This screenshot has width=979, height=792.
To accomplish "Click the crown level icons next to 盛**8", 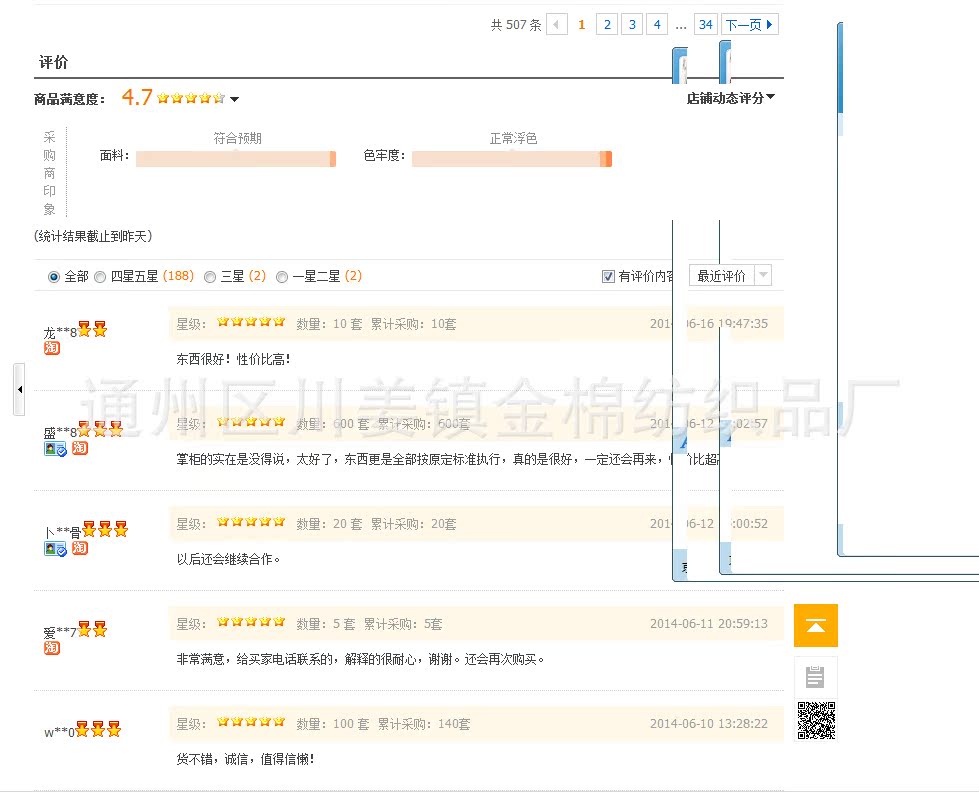I will coord(100,428).
